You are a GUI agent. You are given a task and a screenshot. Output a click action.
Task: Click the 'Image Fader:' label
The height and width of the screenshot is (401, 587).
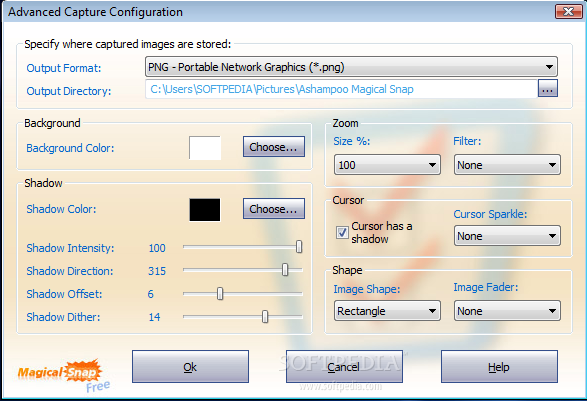coord(486,287)
